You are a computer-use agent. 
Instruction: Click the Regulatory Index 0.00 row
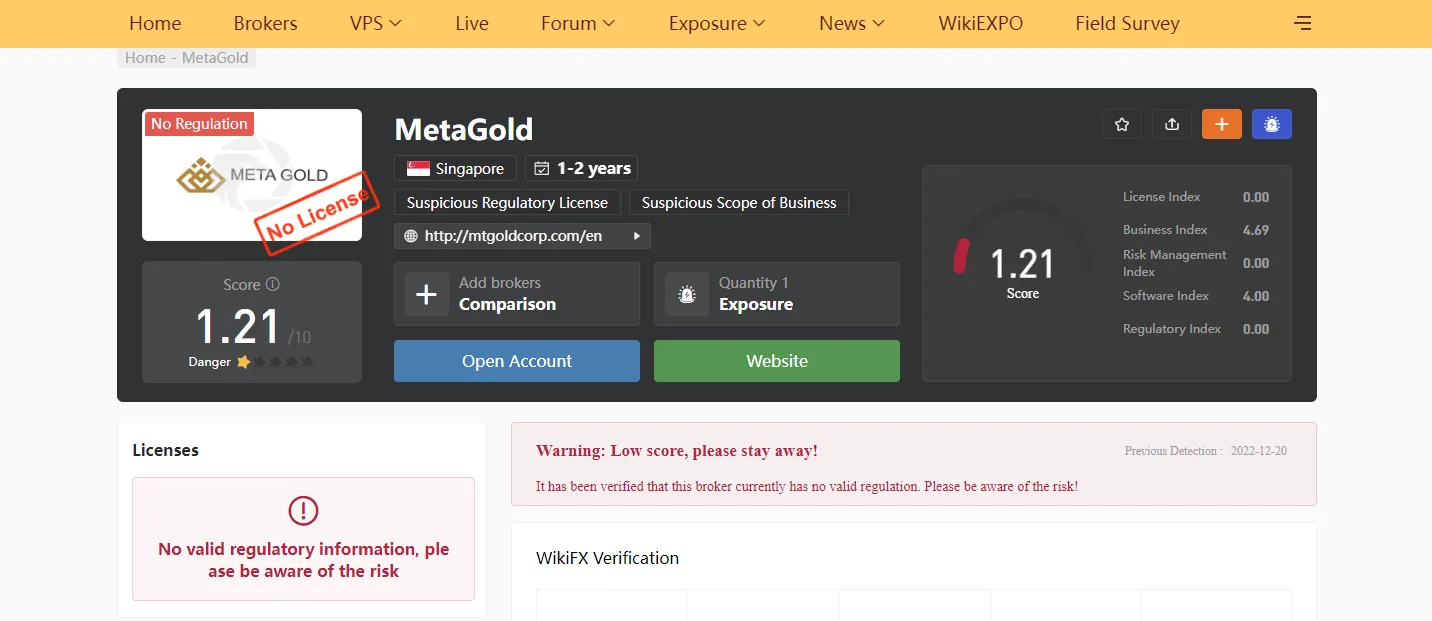click(1196, 329)
